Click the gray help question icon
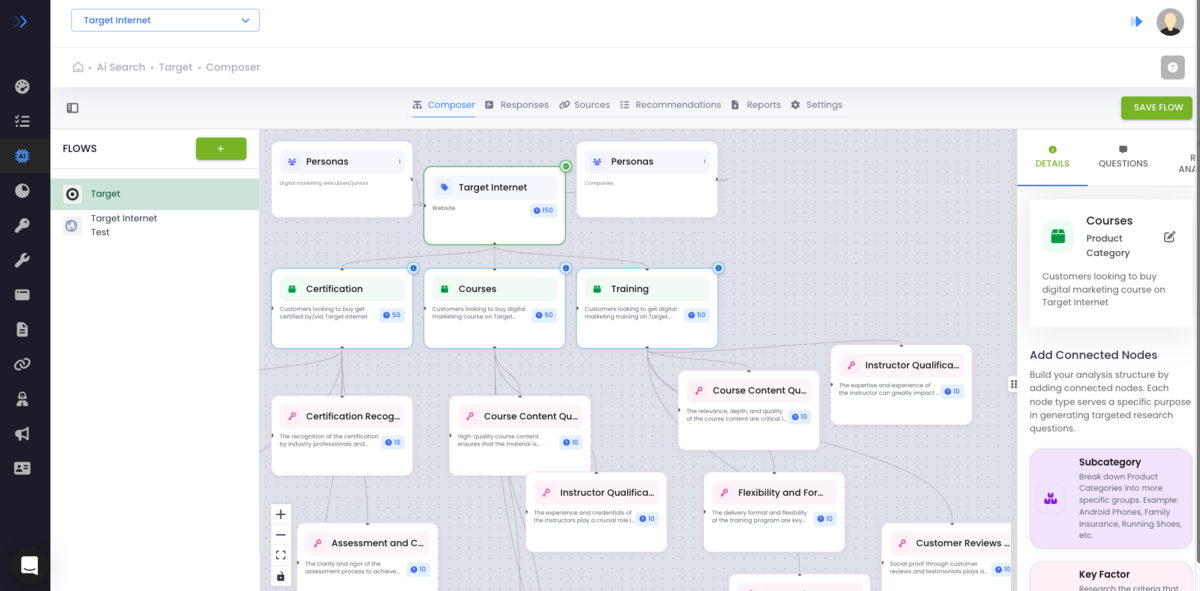1200x591 pixels. tap(1173, 67)
